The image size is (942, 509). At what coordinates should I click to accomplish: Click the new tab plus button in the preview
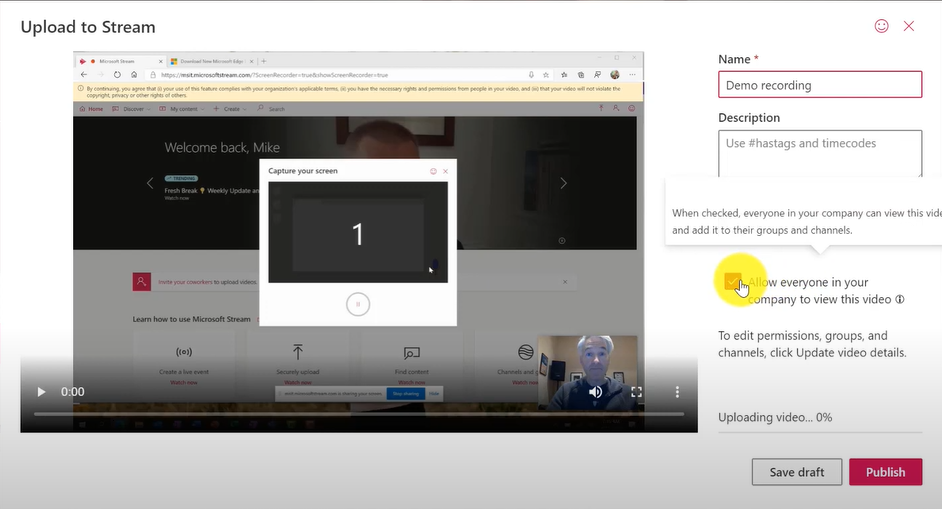point(264,61)
